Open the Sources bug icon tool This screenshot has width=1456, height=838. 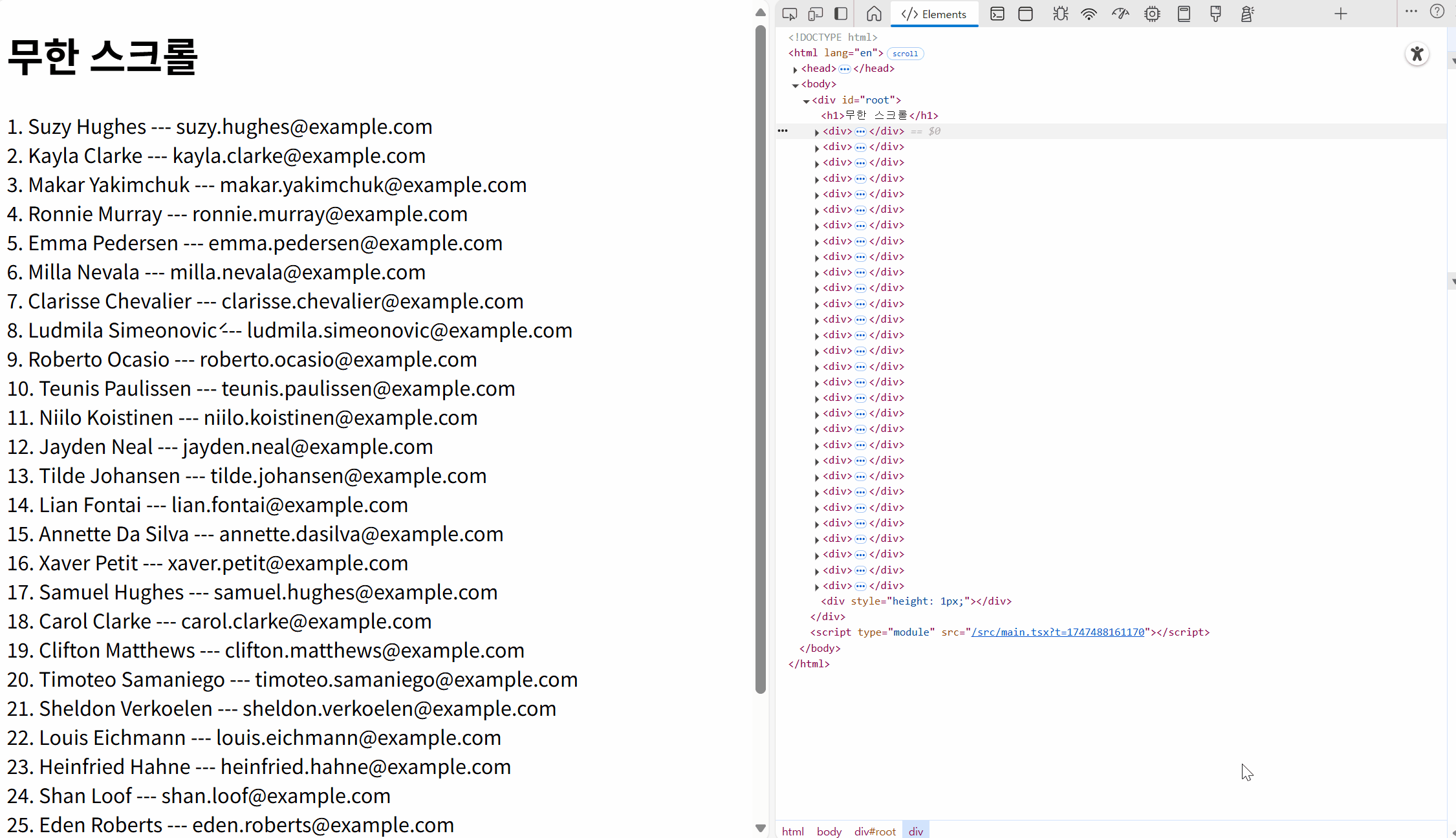point(1060,14)
